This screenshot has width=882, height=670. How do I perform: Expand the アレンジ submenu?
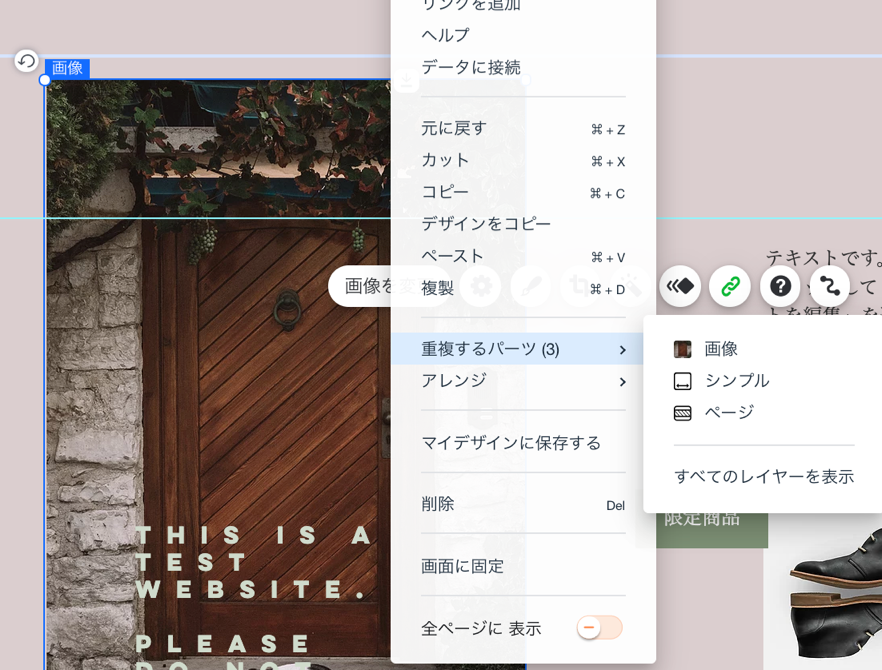(x=450, y=381)
